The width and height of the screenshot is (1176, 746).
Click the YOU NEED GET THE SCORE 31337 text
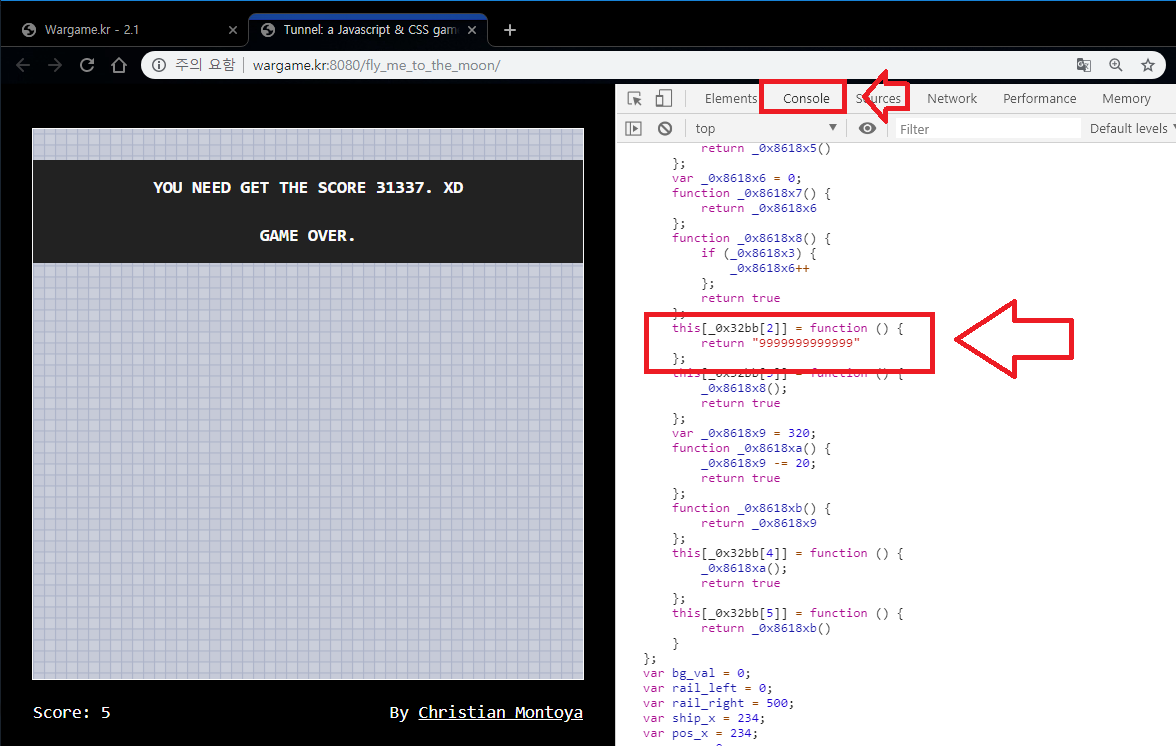(308, 187)
